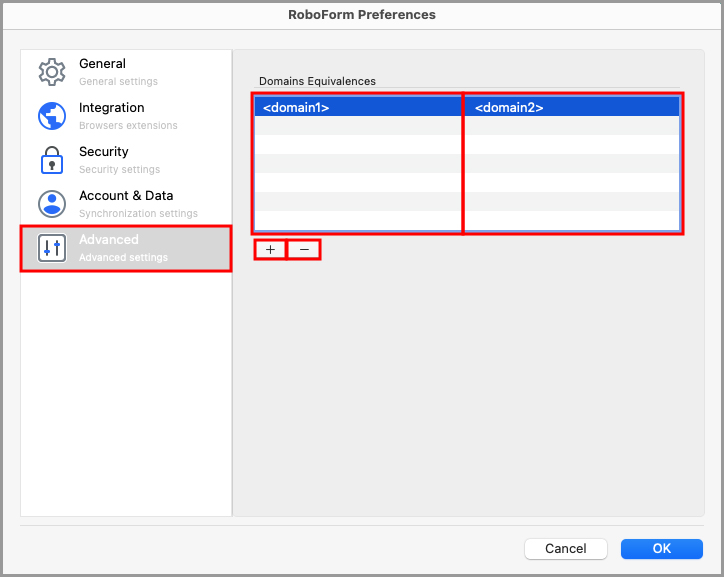Click the 'Synchronization settings' subtitle

click(x=139, y=214)
